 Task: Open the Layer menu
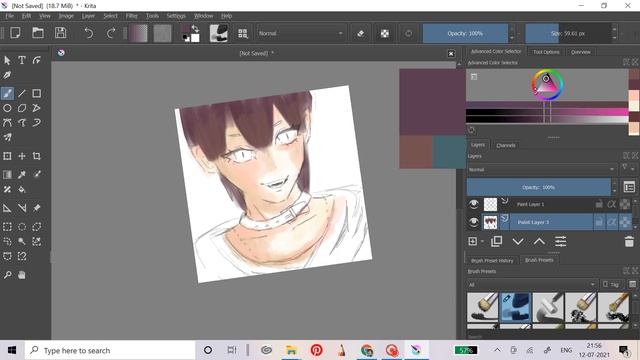point(88,16)
